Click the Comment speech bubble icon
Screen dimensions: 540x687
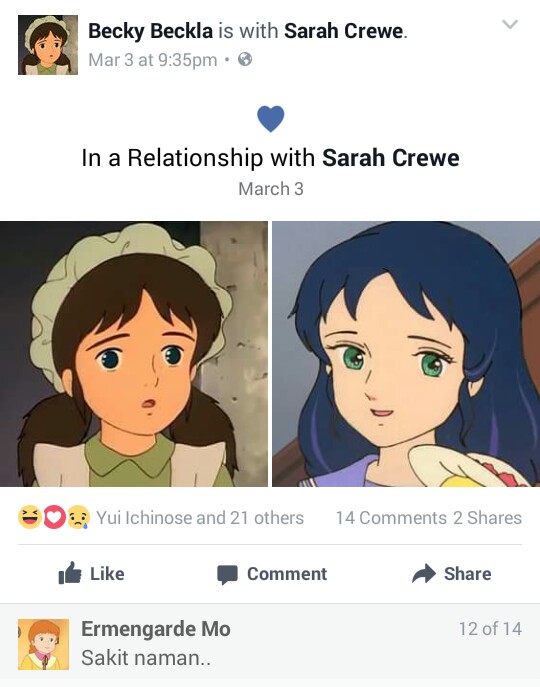(227, 574)
